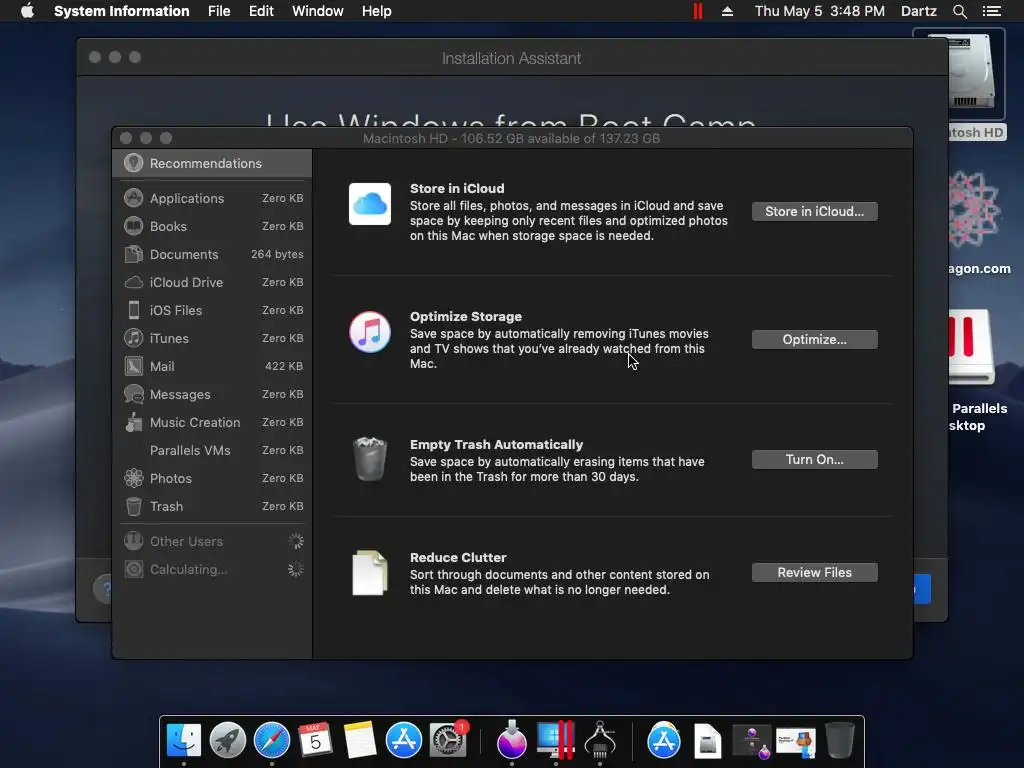Click the Store in iCloud heading
The image size is (1024, 768).
pos(457,188)
